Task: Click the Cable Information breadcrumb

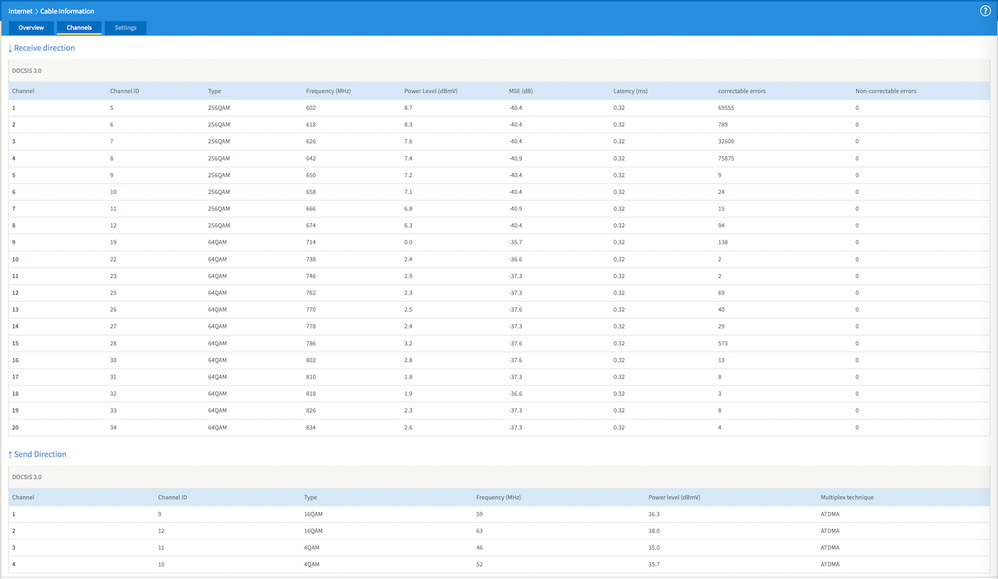Action: click(67, 11)
